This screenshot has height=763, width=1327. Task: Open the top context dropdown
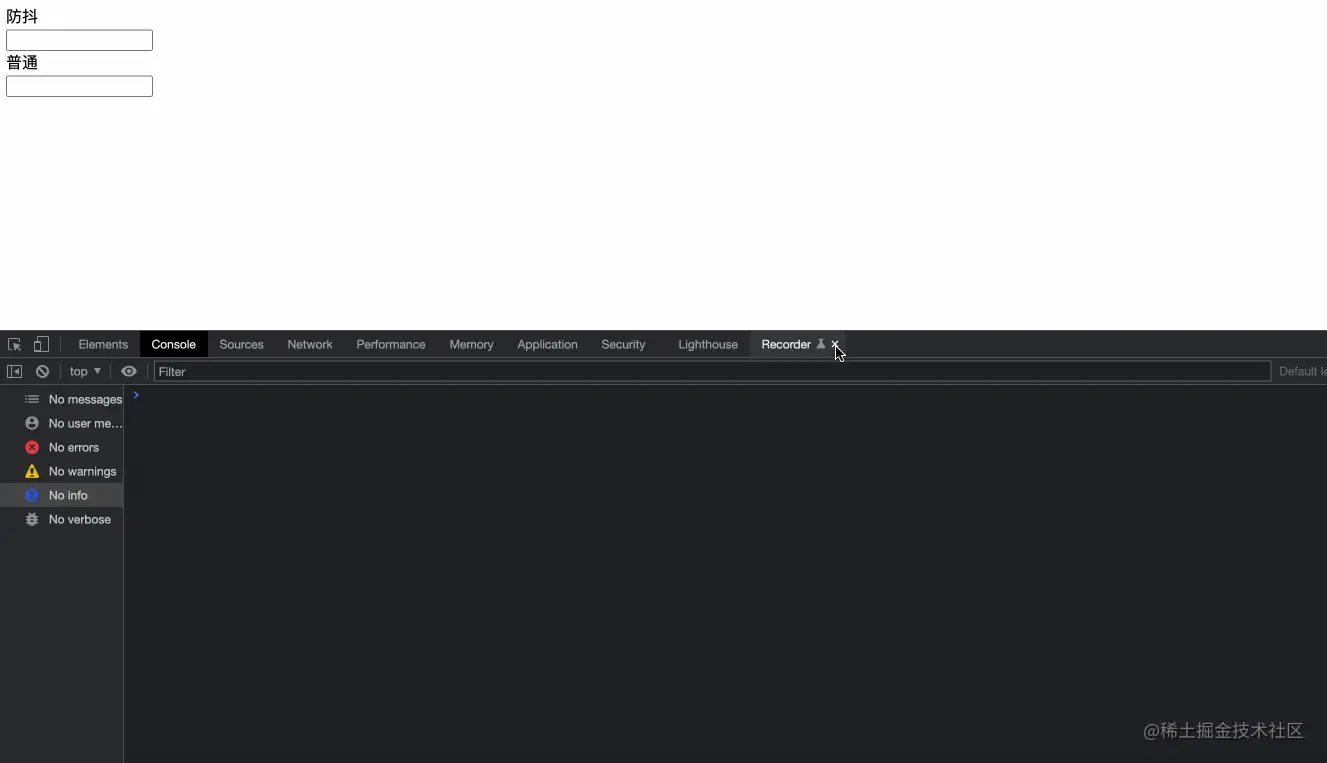[x=85, y=371]
